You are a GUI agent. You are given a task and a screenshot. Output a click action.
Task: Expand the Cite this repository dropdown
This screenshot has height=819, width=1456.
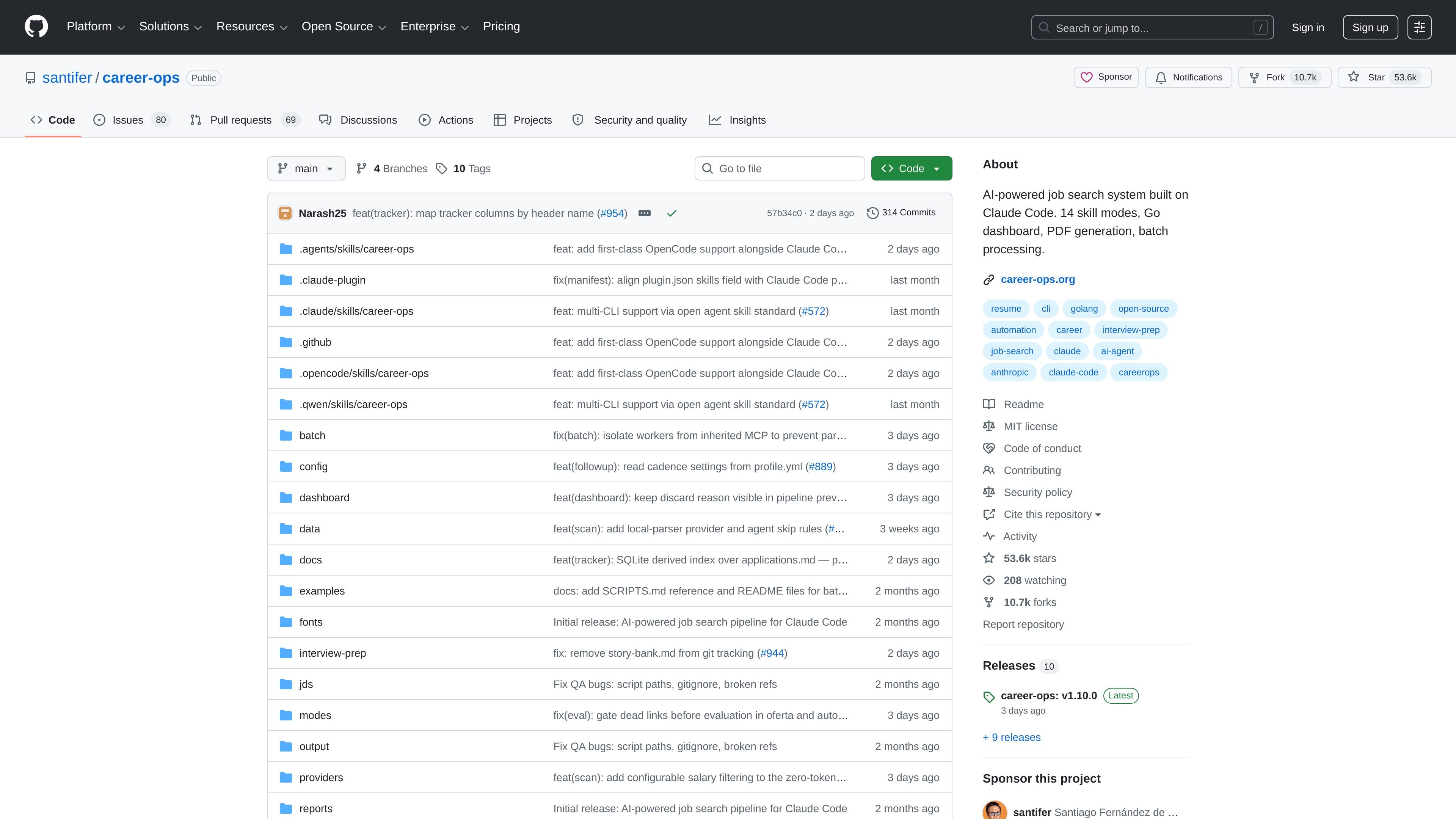coord(1052,515)
